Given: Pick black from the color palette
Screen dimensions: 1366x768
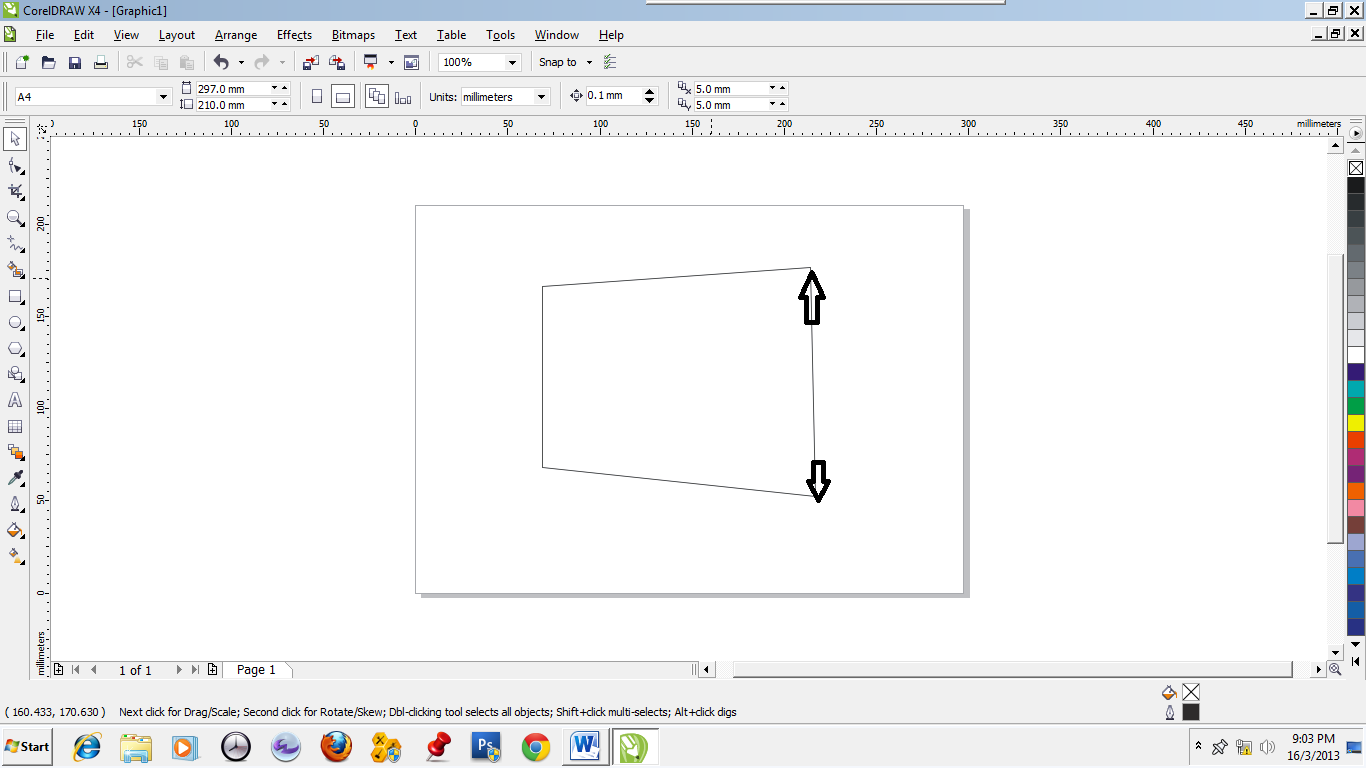Looking at the screenshot, I should 1357,183.
